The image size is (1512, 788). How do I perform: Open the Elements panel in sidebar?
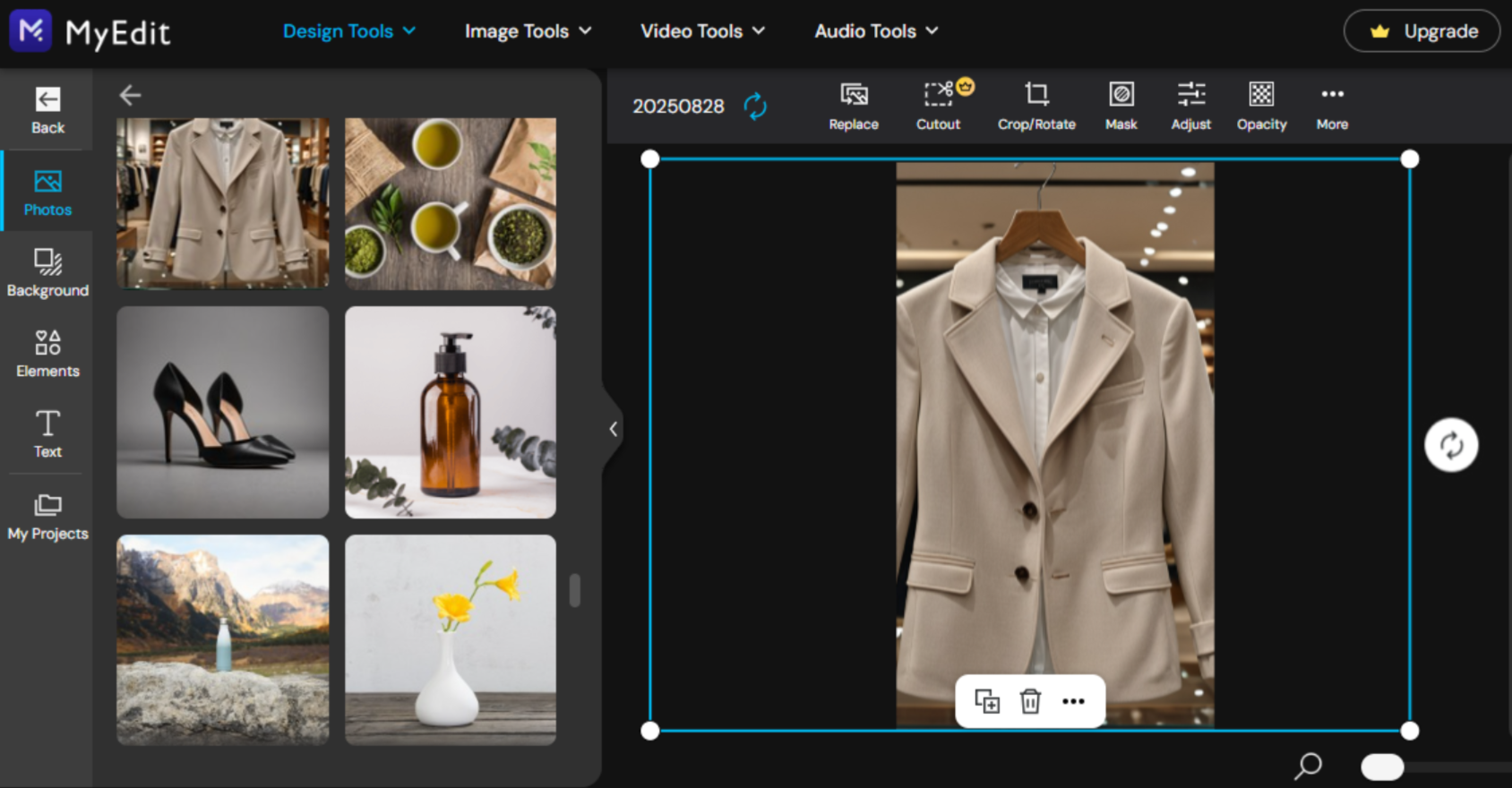[x=47, y=353]
